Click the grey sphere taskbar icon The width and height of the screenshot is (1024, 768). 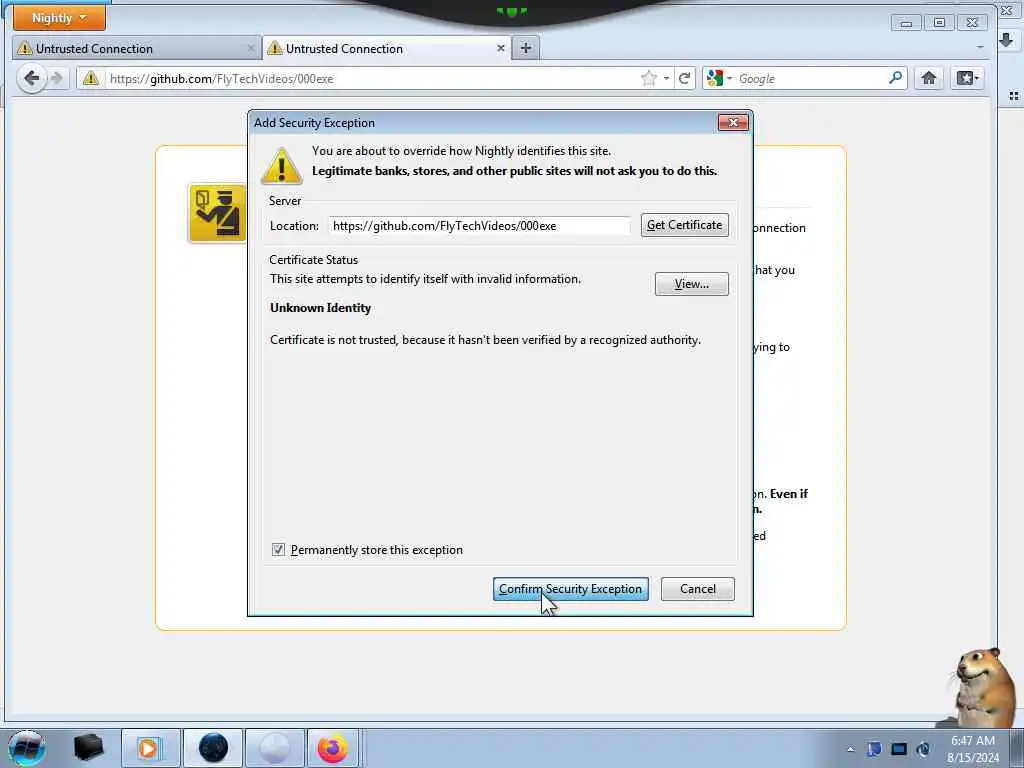coord(274,748)
